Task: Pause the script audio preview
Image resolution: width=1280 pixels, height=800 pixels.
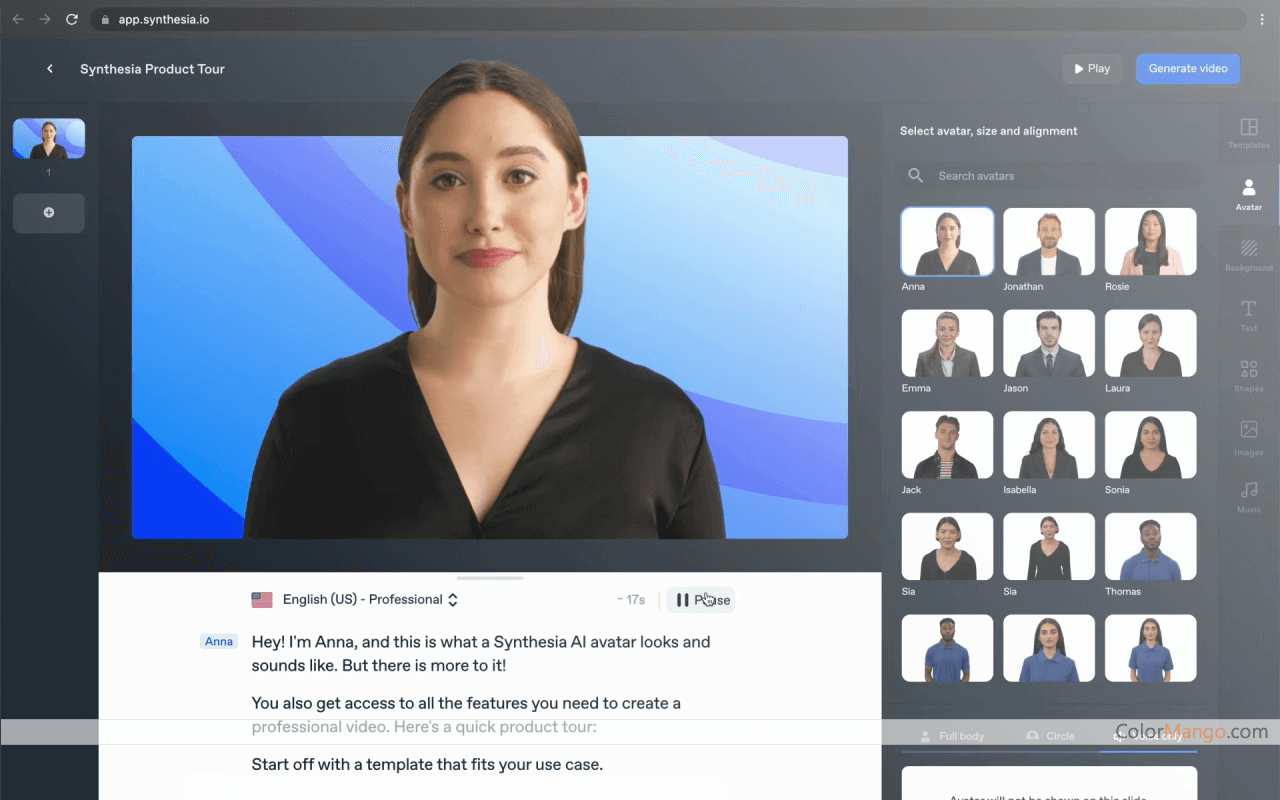Action: tap(701, 600)
